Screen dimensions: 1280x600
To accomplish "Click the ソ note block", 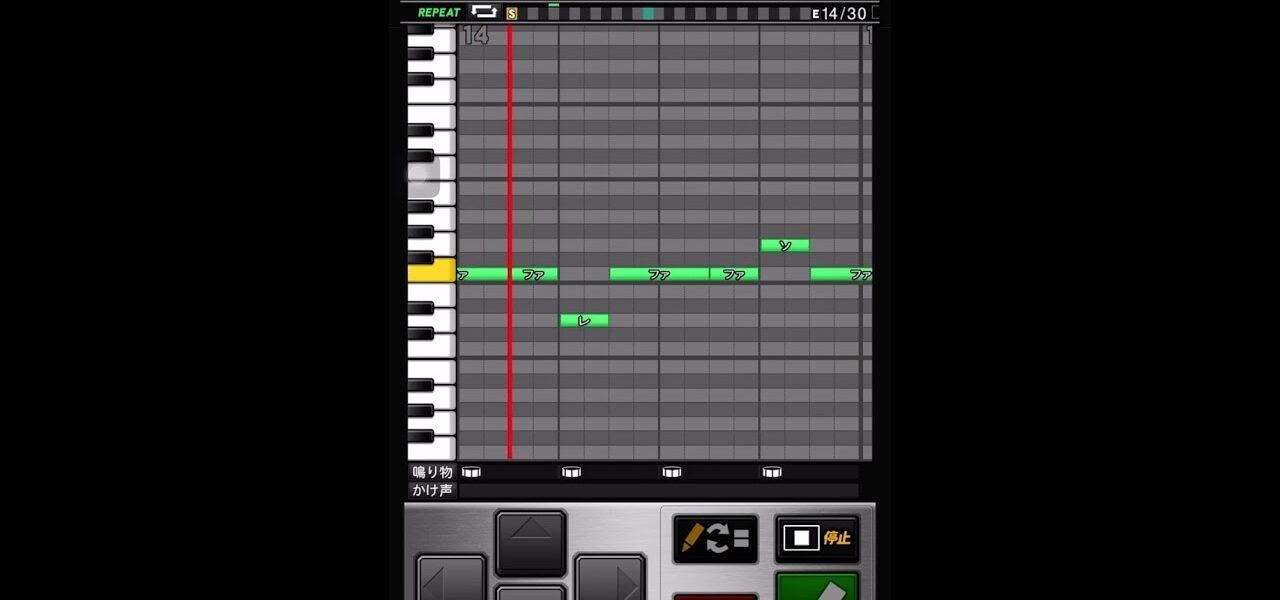I will tap(785, 245).
